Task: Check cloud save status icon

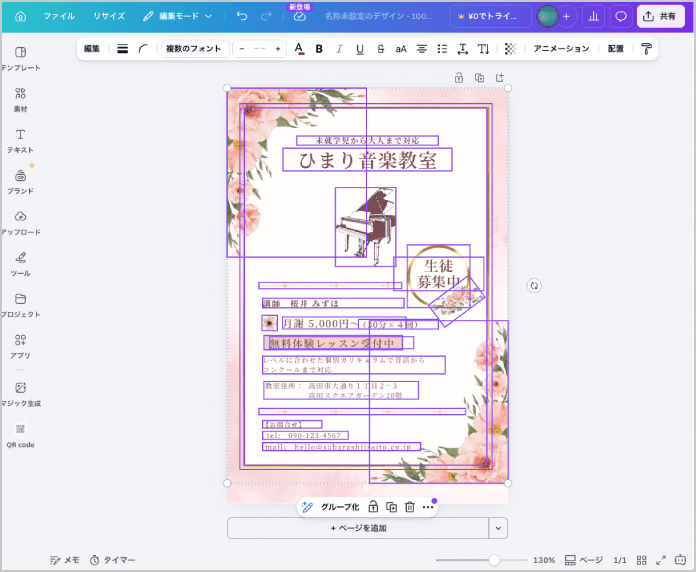Action: pos(300,16)
